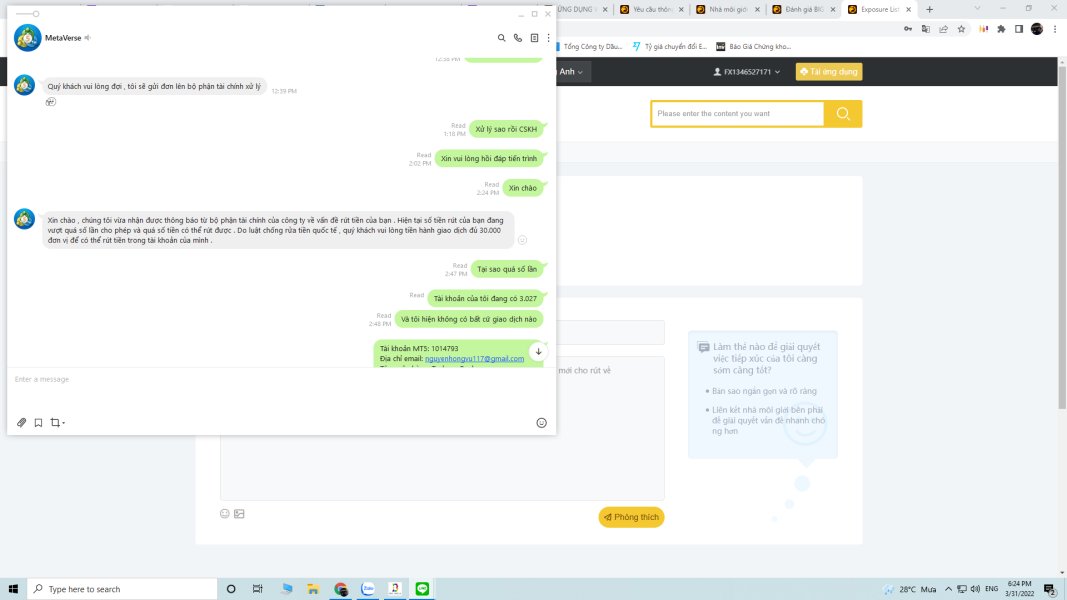The image size is (1067, 600).
Task: Attach a file to the message
Action: (22, 422)
